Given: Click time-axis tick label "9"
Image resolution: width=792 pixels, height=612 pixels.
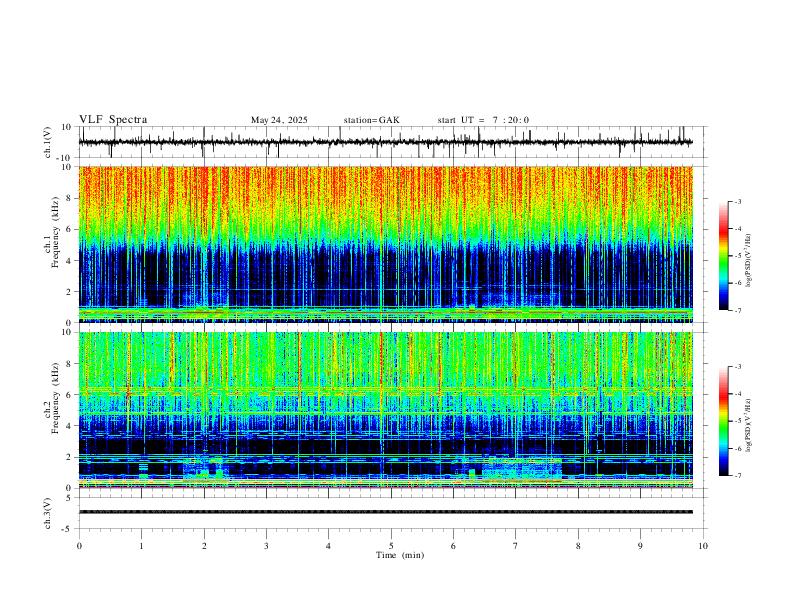Looking at the screenshot, I should tap(640, 546).
